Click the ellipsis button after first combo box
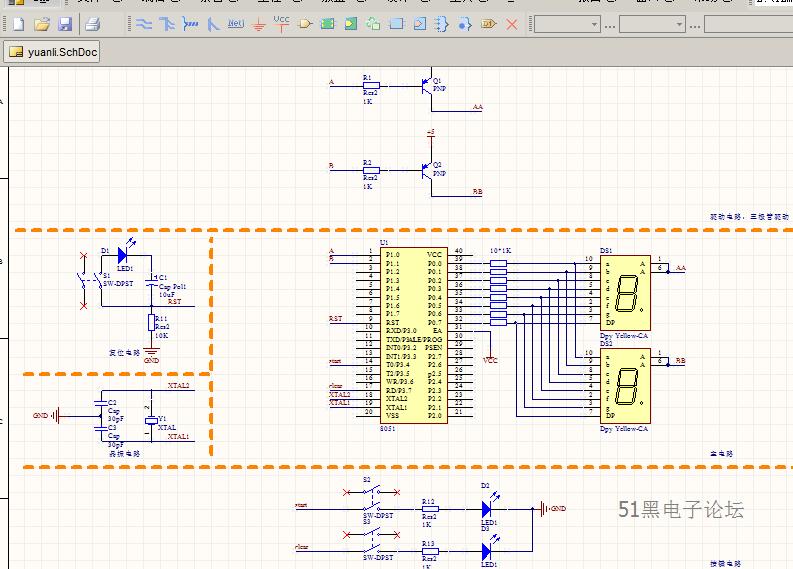The image size is (793, 569). click(x=610, y=24)
